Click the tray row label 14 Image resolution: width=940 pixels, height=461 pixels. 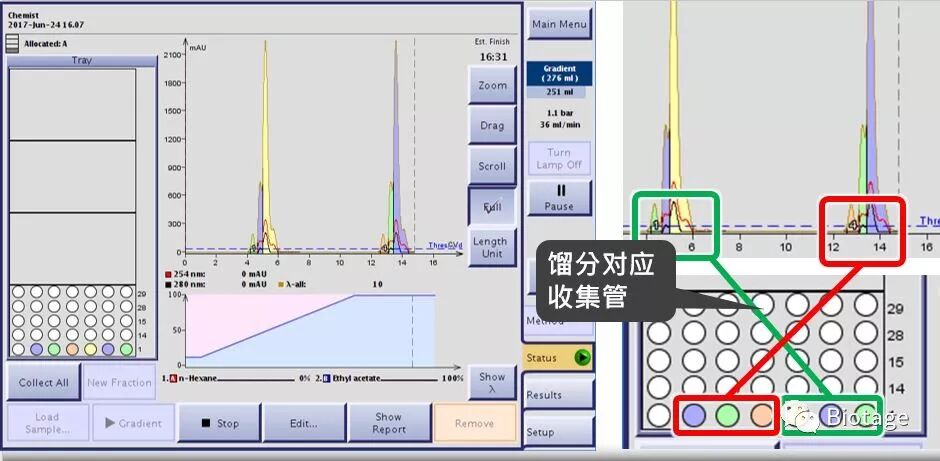141,335
